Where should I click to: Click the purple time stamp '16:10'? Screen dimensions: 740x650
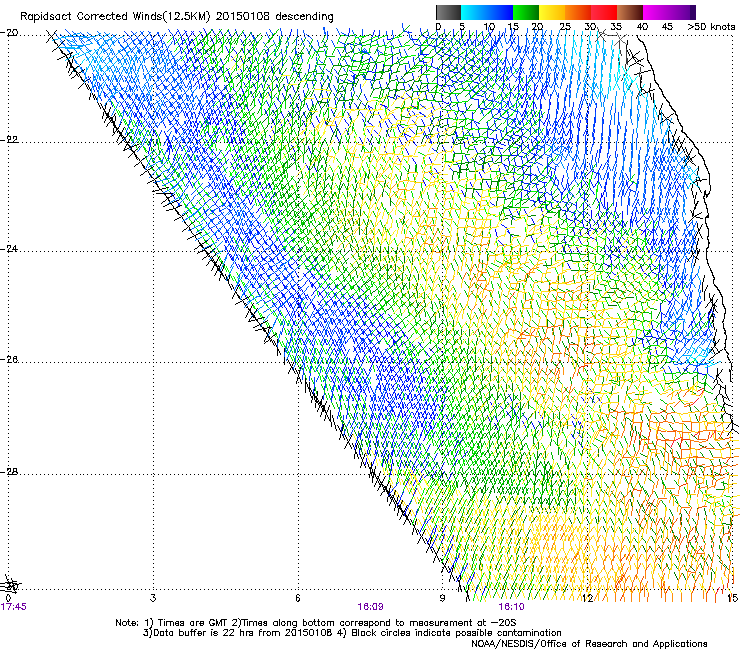point(511,607)
